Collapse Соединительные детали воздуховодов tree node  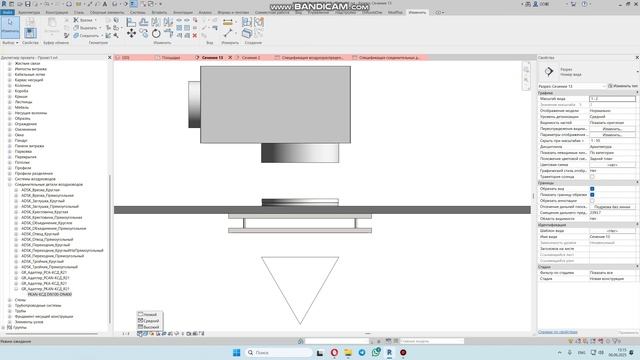(x=10, y=184)
